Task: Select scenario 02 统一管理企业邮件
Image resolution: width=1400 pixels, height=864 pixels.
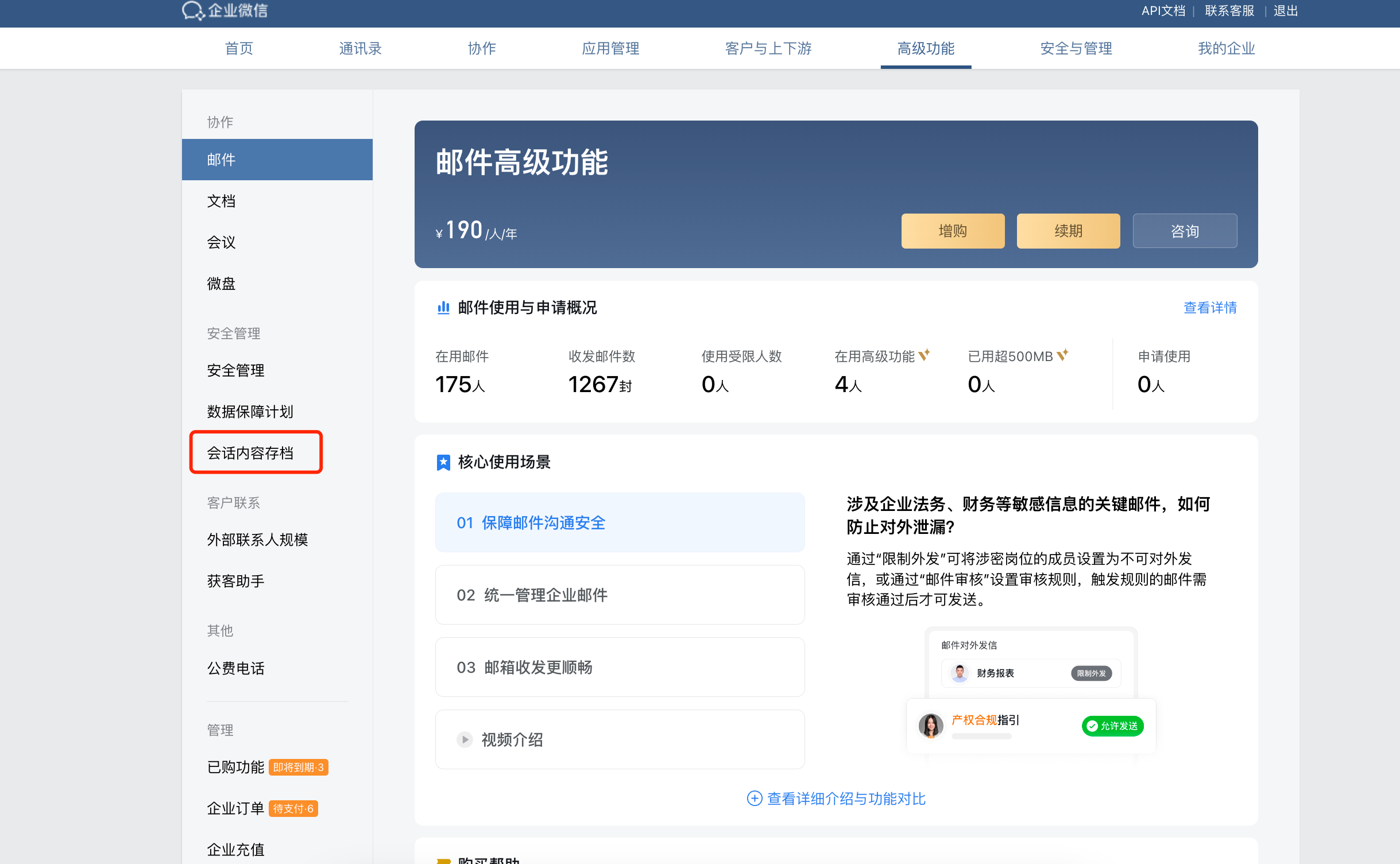Action: pyautogui.click(x=620, y=595)
